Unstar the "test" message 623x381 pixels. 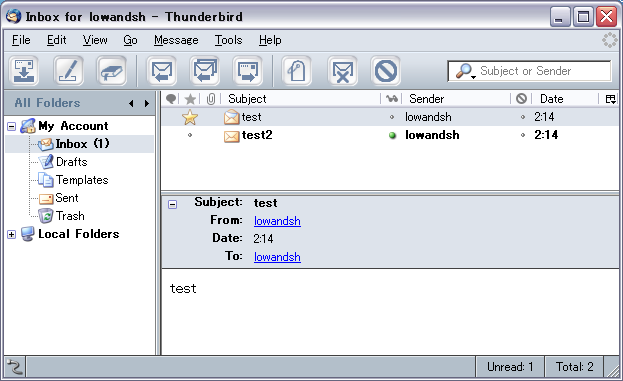click(x=190, y=117)
